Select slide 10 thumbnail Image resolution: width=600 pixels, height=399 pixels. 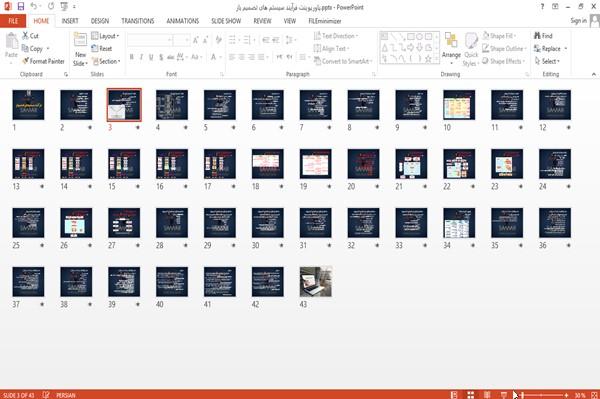459,105
